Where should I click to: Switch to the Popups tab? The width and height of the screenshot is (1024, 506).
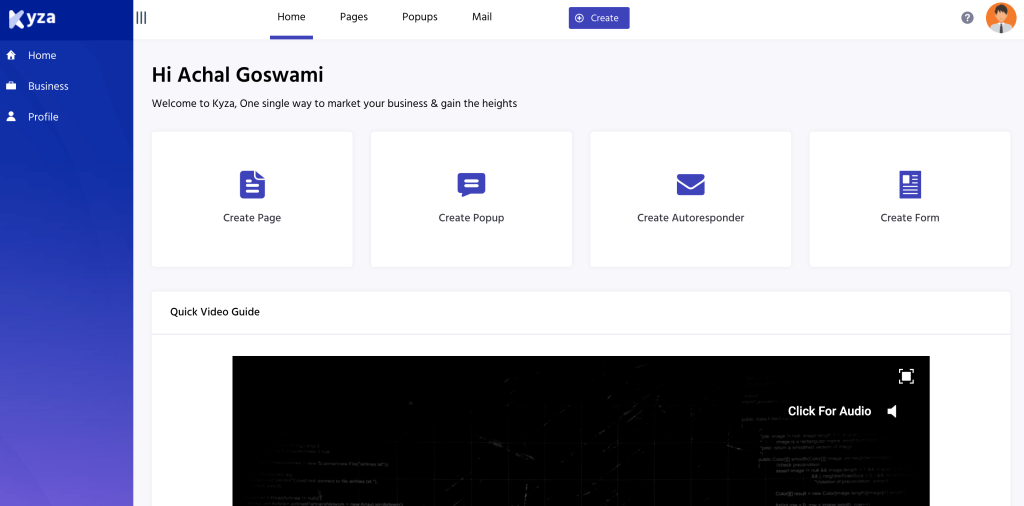[420, 18]
